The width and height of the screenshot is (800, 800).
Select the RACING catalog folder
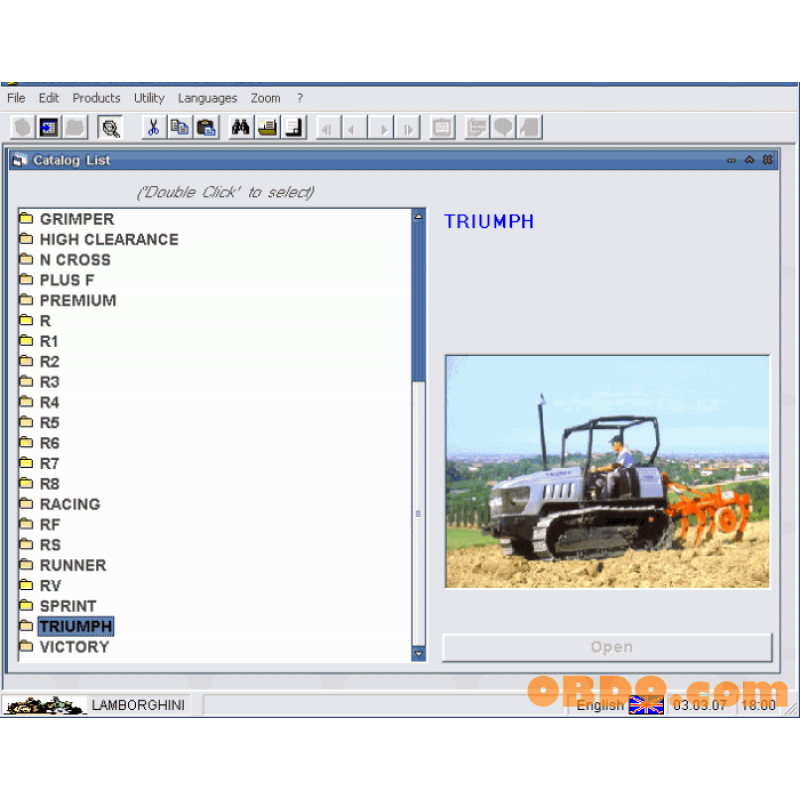(x=60, y=504)
